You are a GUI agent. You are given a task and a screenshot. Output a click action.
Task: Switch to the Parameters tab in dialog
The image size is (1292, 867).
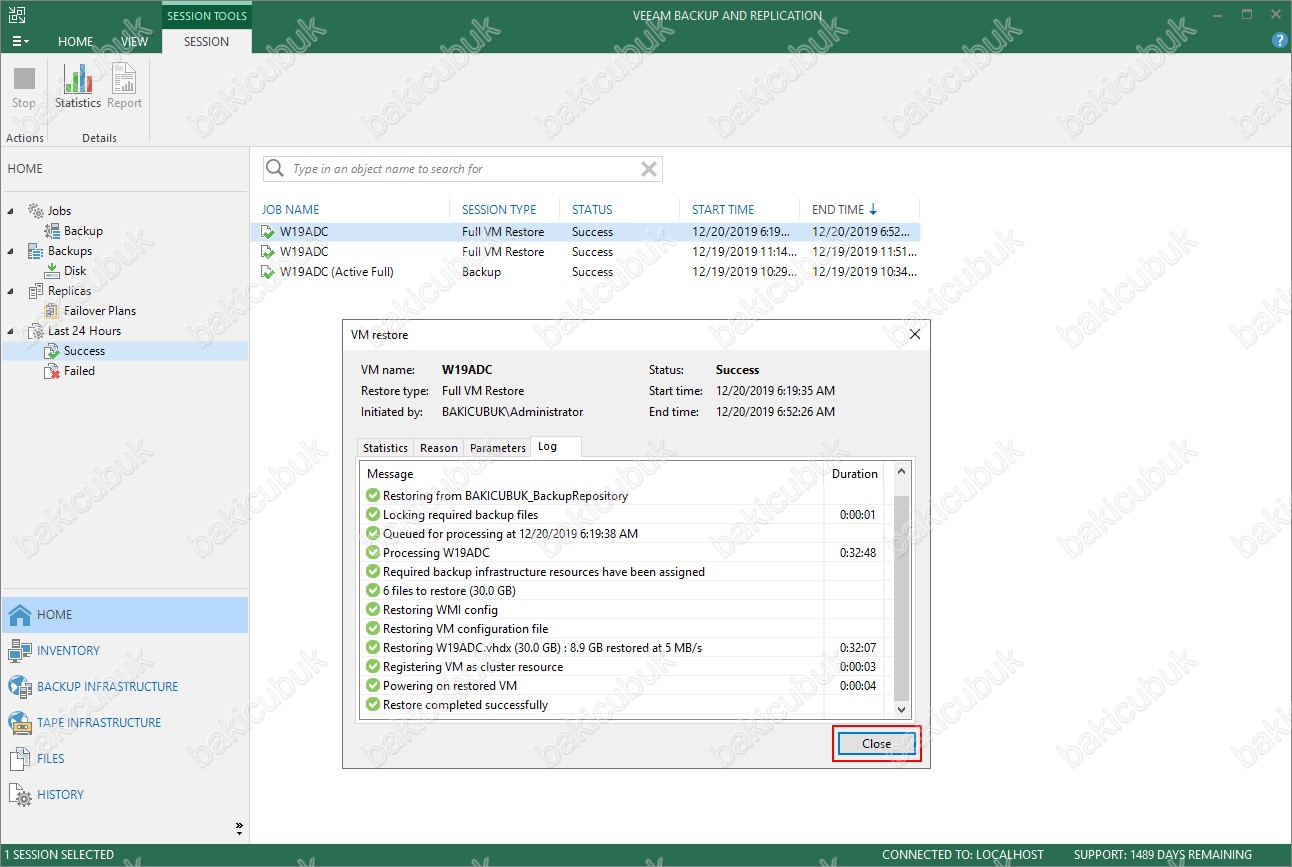coord(497,448)
